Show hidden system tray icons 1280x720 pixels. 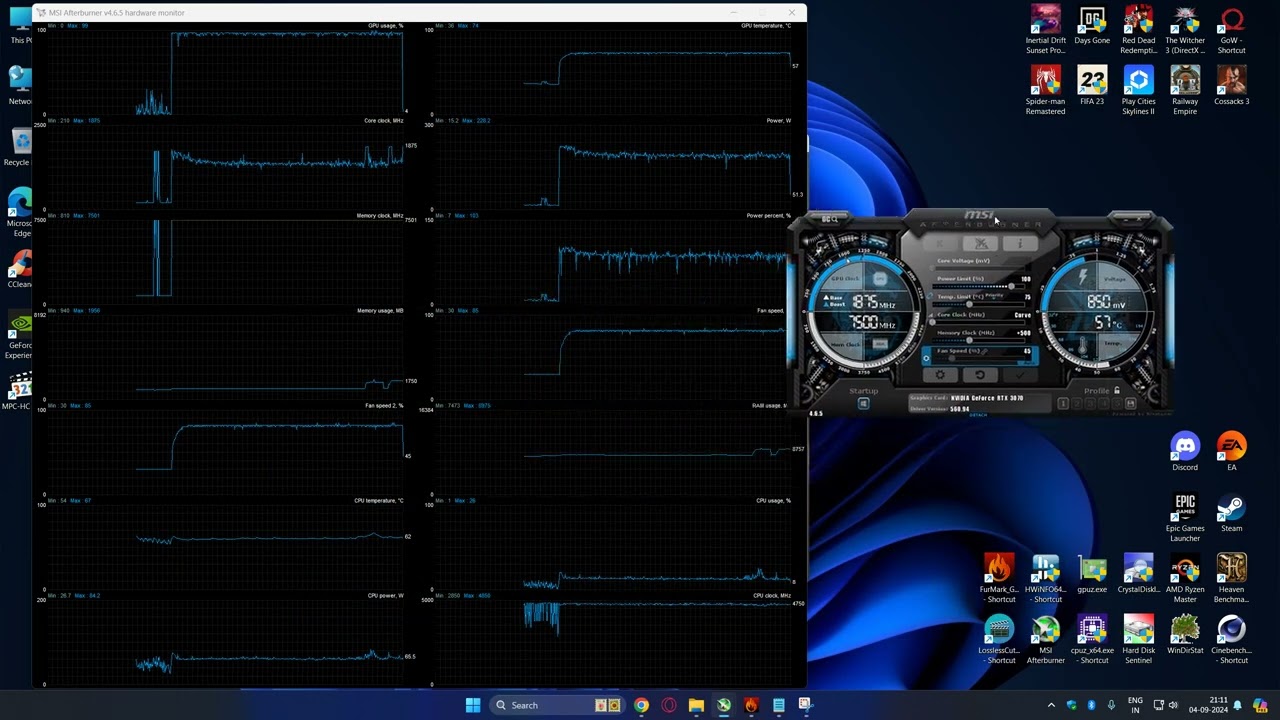pyautogui.click(x=1051, y=705)
